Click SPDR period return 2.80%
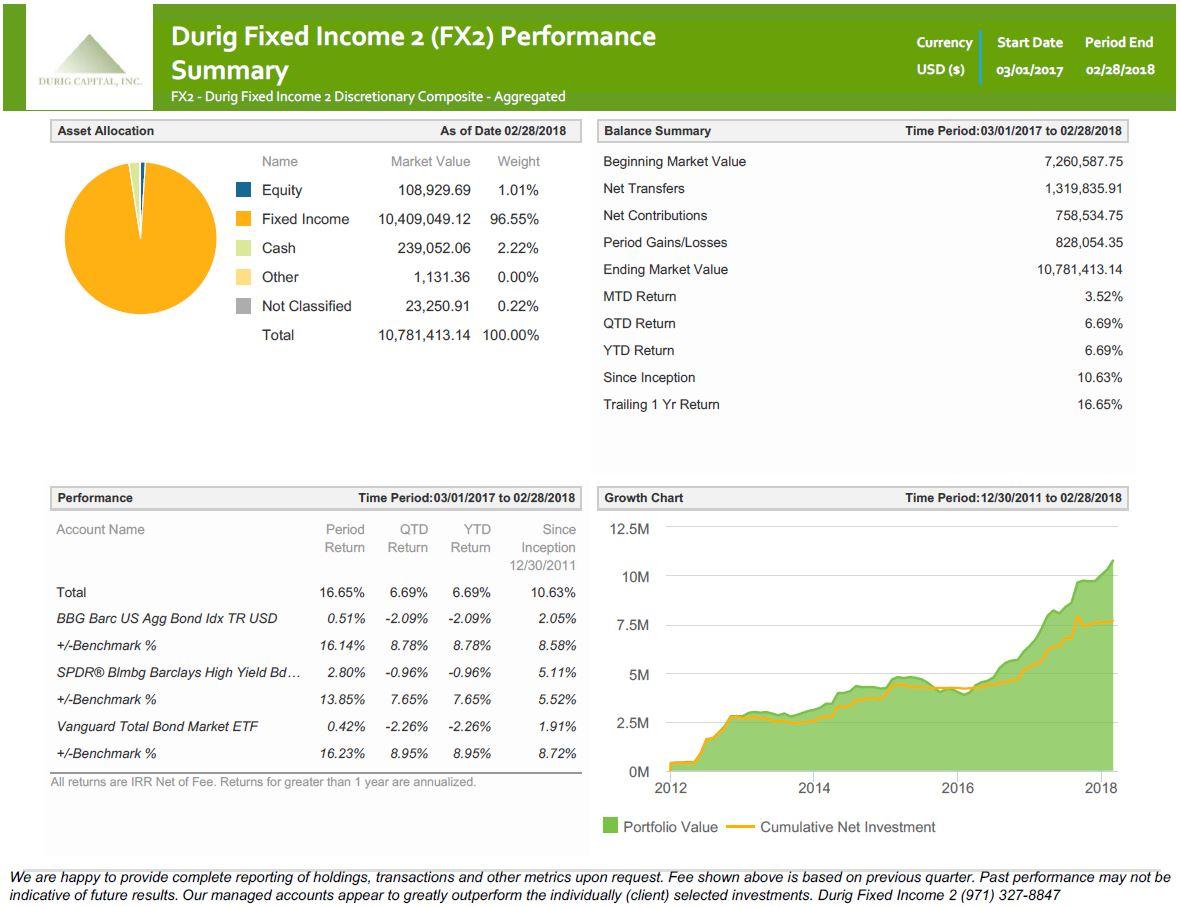 coord(346,672)
